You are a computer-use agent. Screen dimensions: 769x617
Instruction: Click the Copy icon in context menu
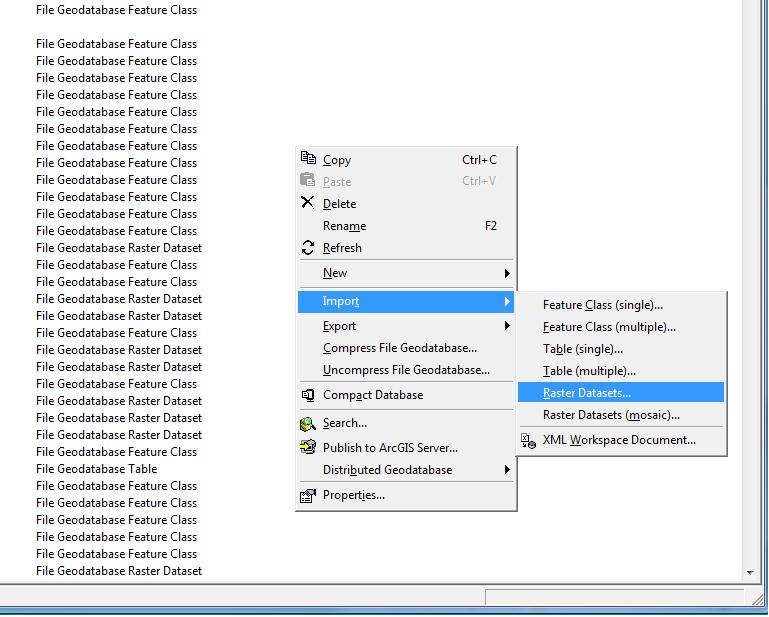308,158
